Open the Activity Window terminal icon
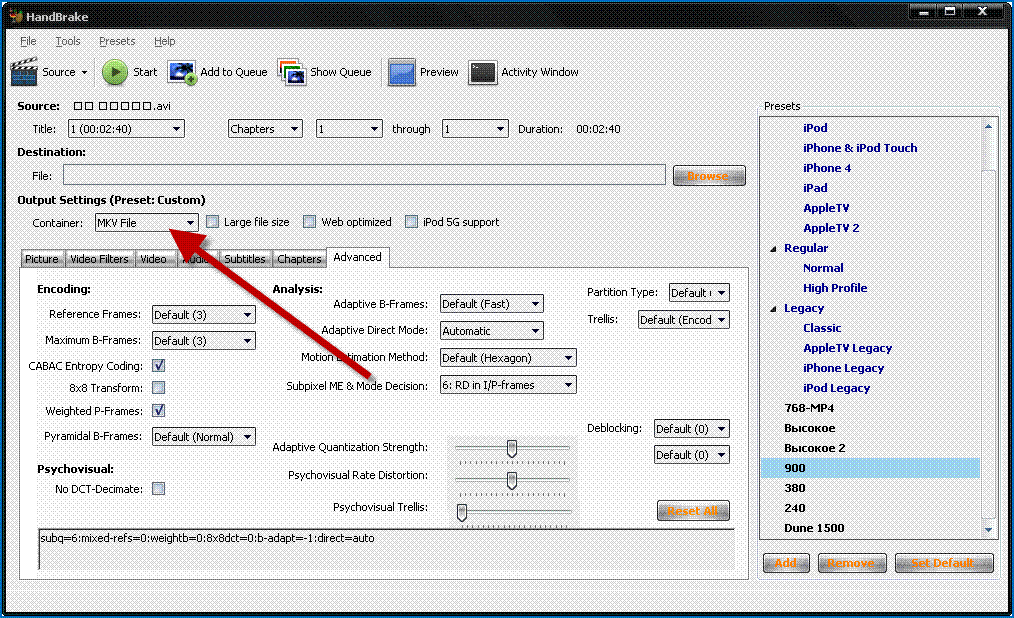Image resolution: width=1014 pixels, height=618 pixels. (x=482, y=72)
